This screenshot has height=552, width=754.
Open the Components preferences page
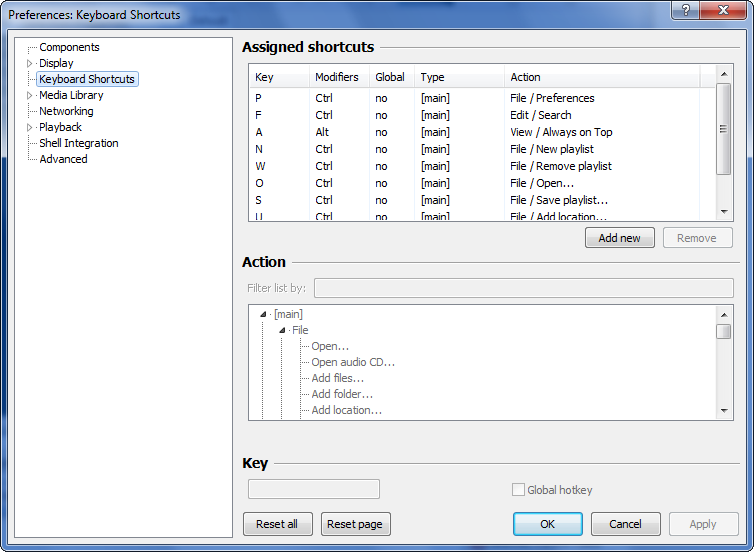pos(69,47)
